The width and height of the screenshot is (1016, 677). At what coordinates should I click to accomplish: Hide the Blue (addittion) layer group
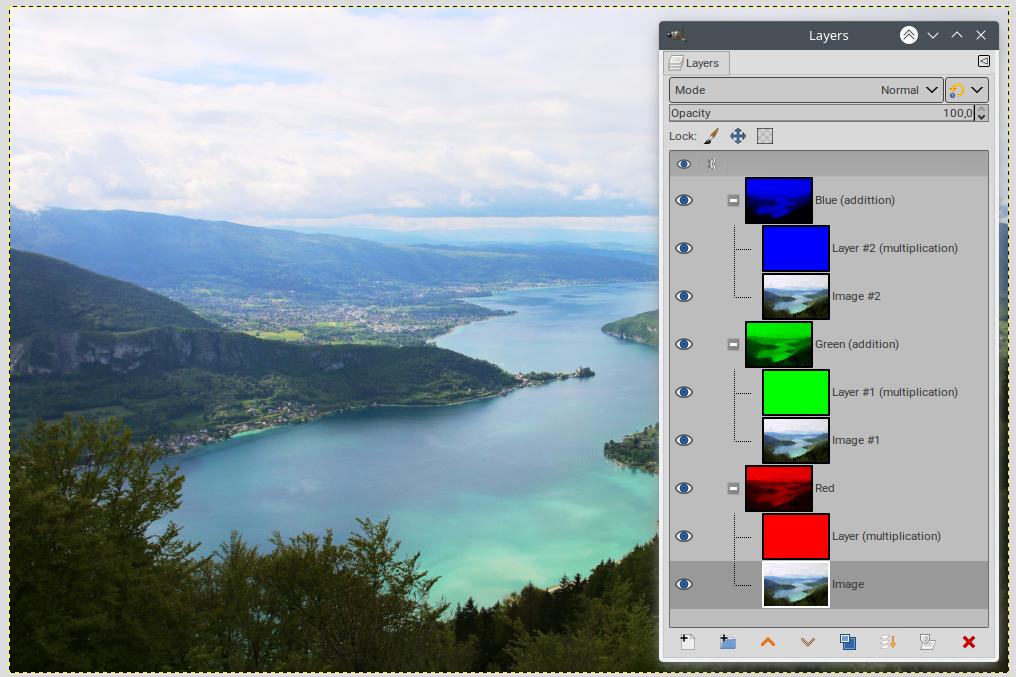pyautogui.click(x=684, y=200)
